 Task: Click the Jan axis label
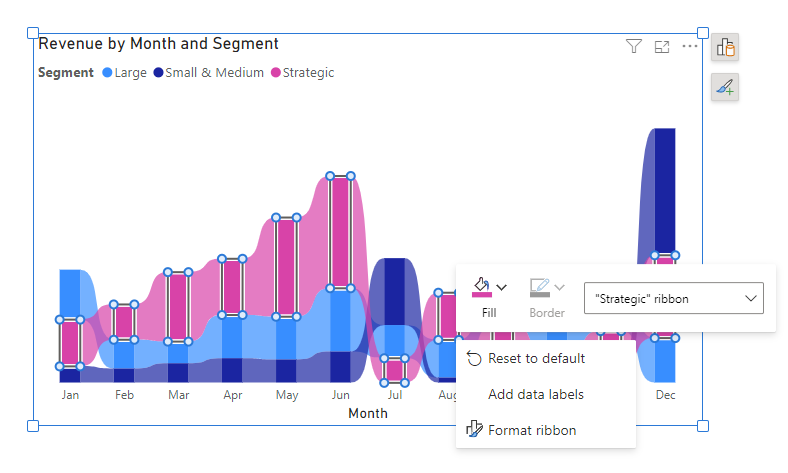[70, 395]
